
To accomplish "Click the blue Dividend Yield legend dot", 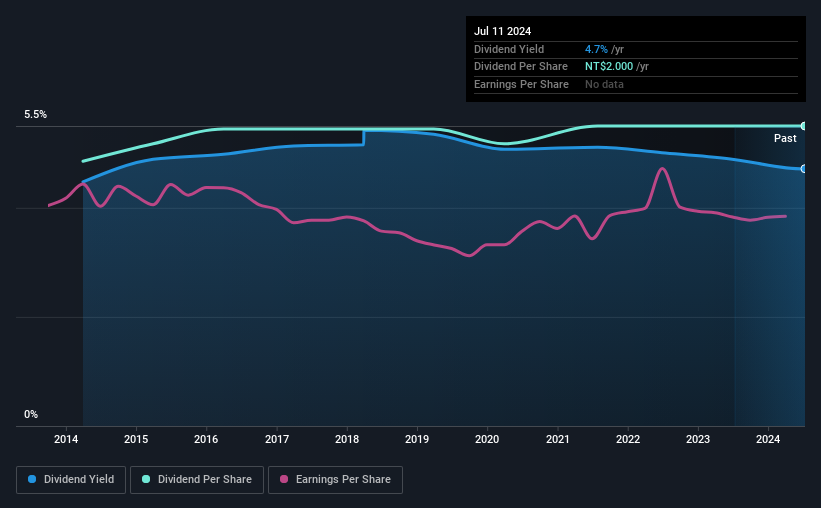I will tap(32, 479).
